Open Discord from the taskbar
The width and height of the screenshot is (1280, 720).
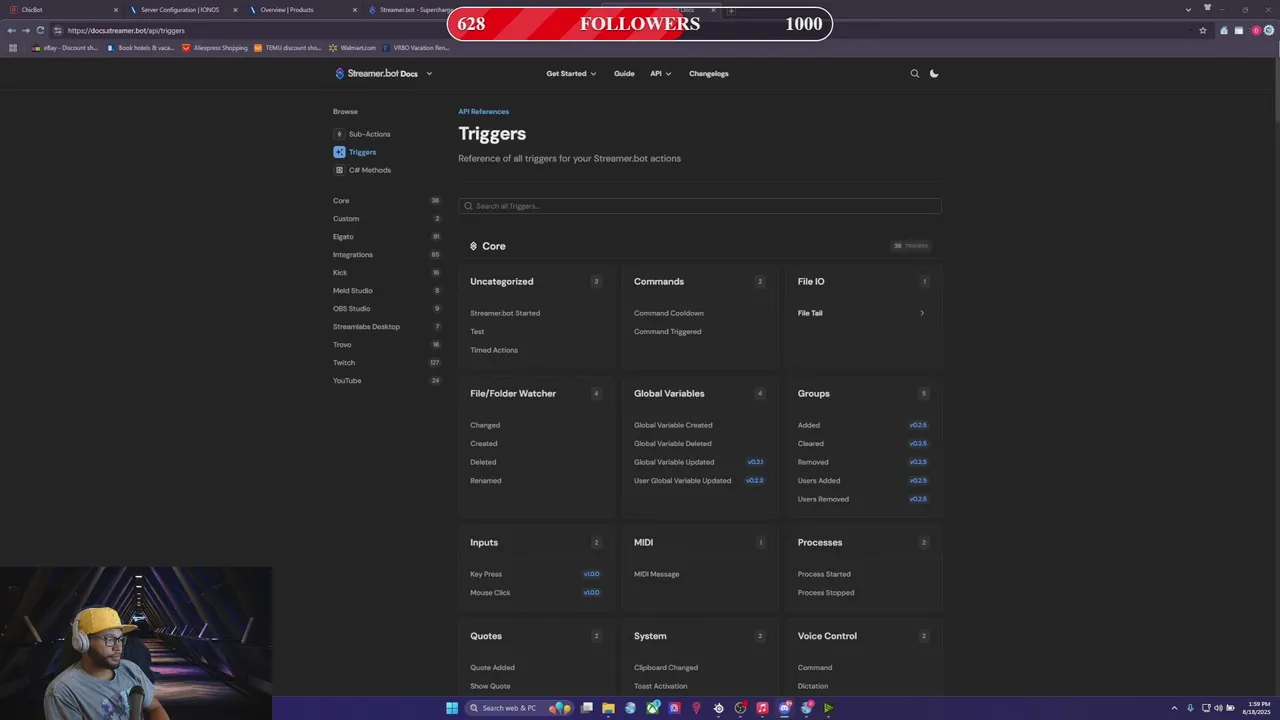[x=784, y=708]
